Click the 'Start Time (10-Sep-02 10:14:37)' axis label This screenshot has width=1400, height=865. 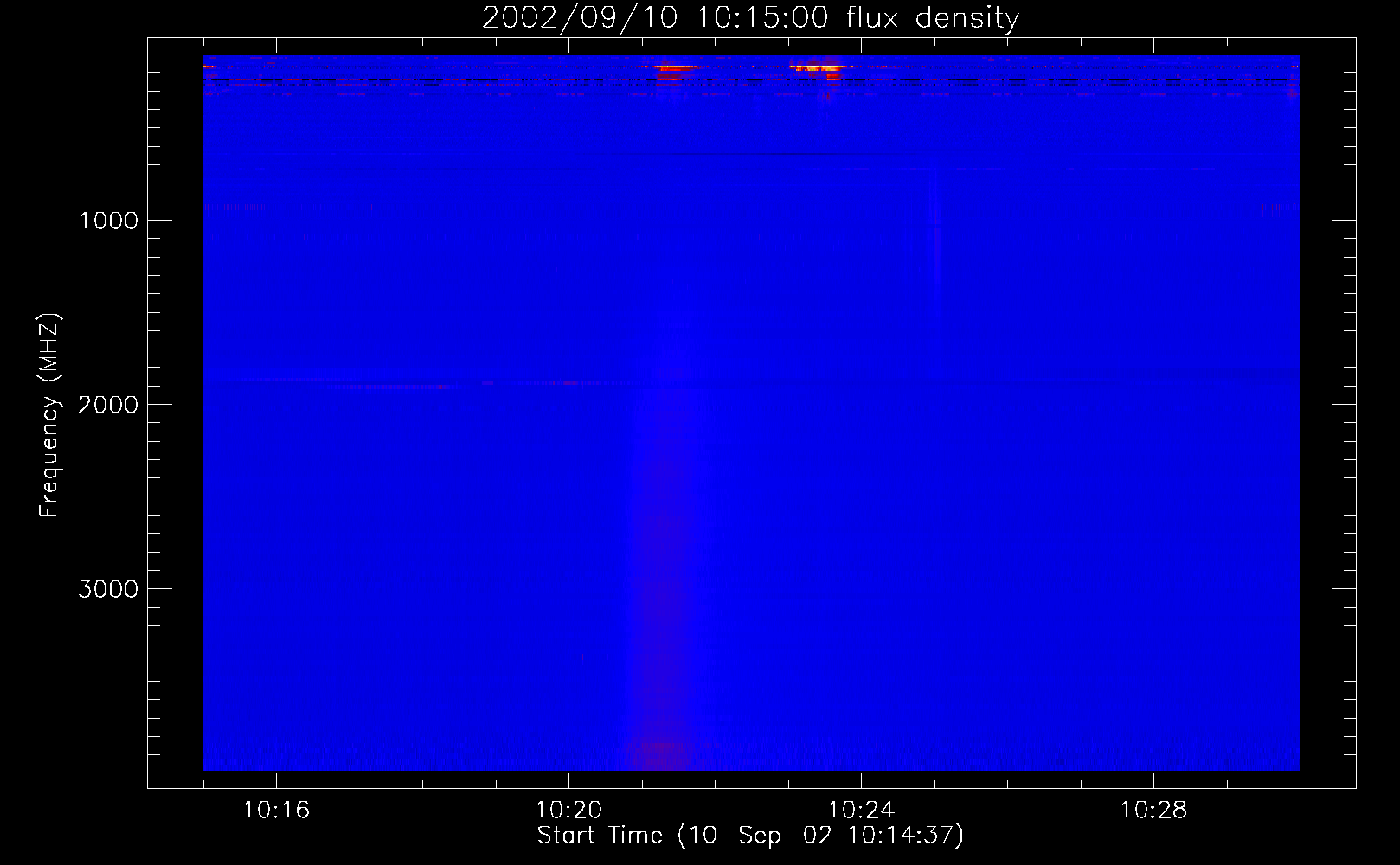750,836
